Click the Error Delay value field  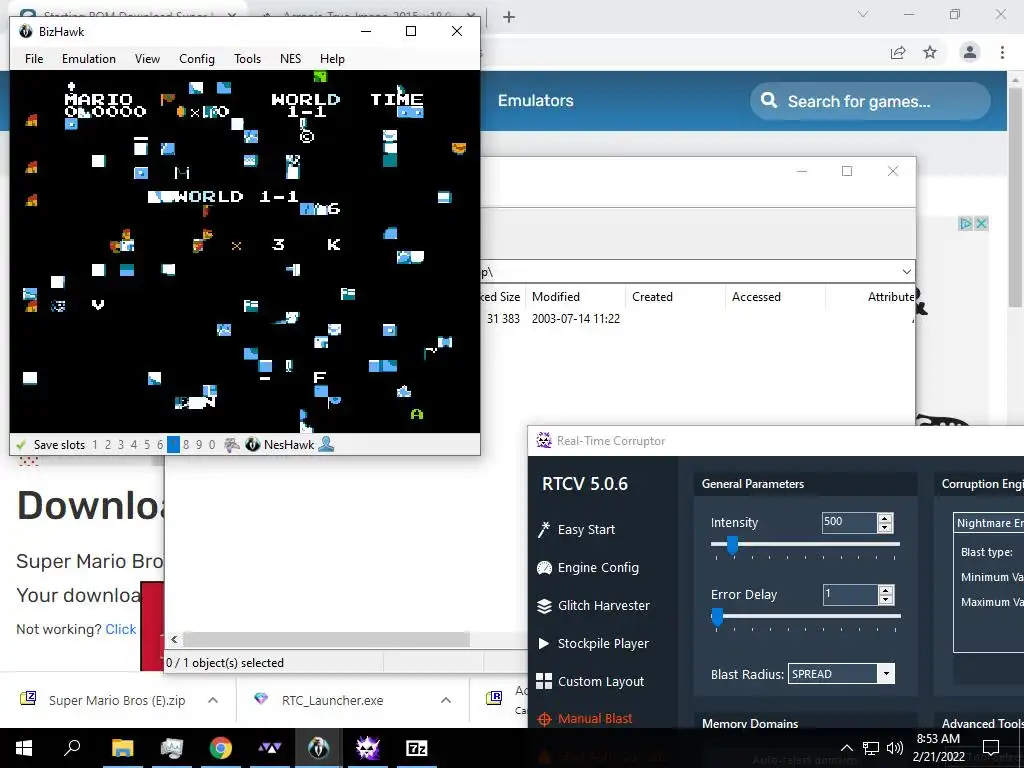point(850,594)
